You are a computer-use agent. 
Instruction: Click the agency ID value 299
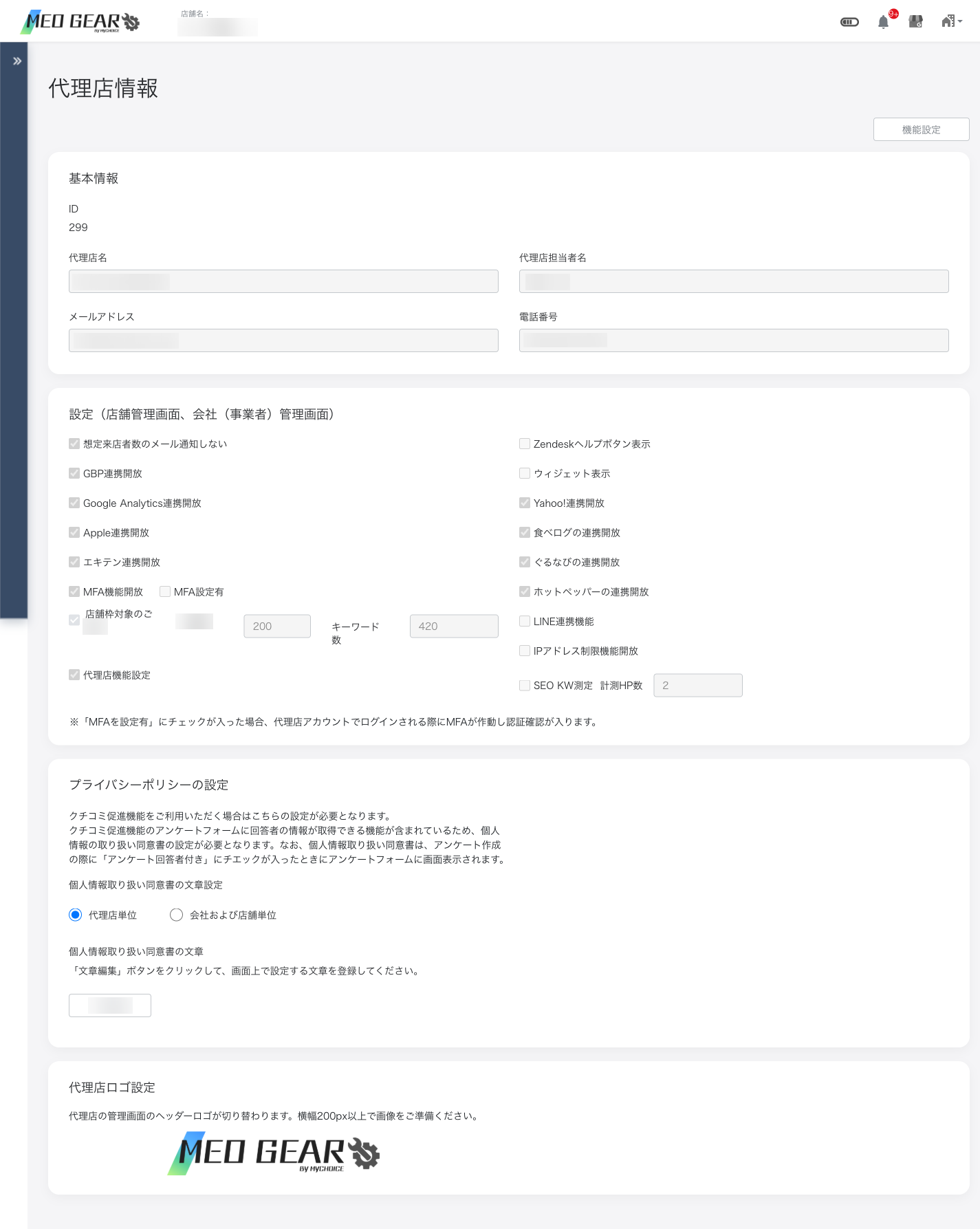tap(78, 227)
